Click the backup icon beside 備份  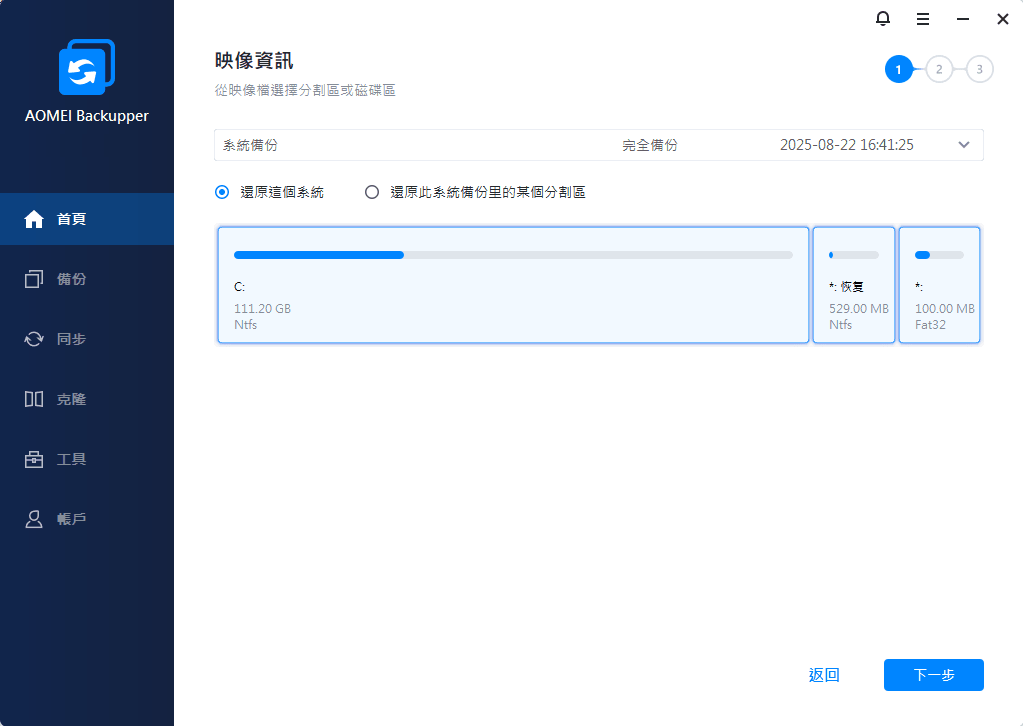point(34,279)
